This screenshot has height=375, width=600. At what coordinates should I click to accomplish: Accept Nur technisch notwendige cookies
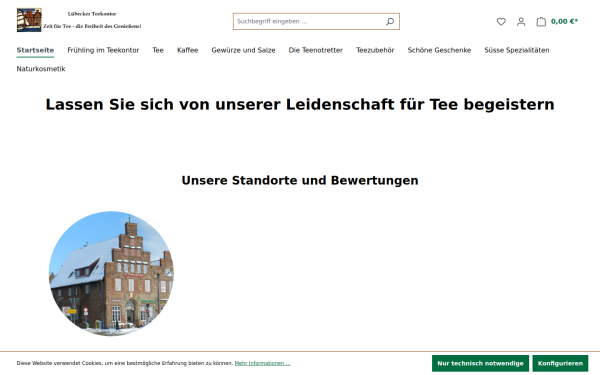click(480, 363)
